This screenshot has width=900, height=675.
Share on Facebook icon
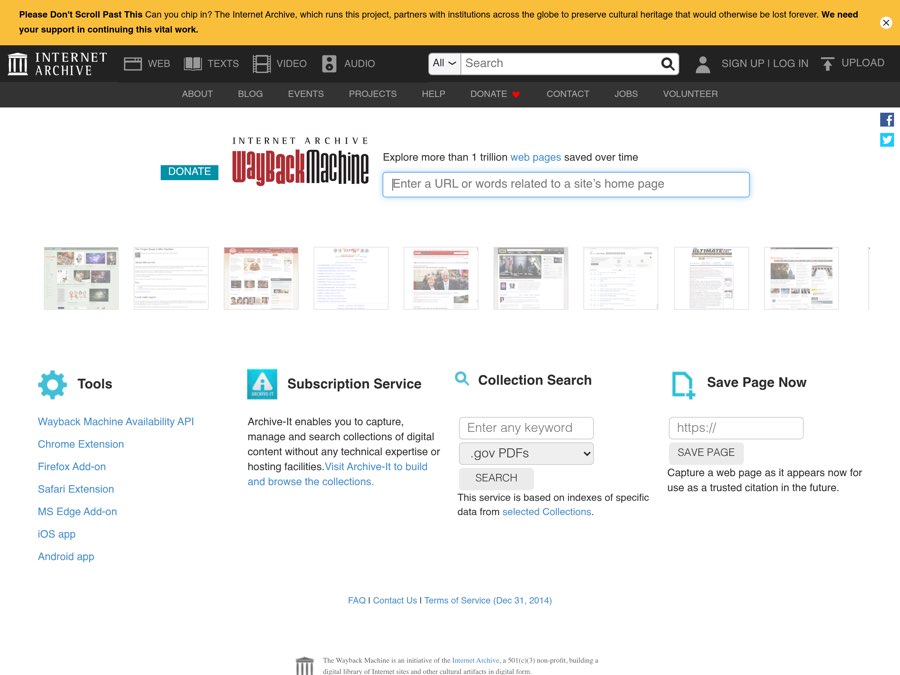point(887,120)
